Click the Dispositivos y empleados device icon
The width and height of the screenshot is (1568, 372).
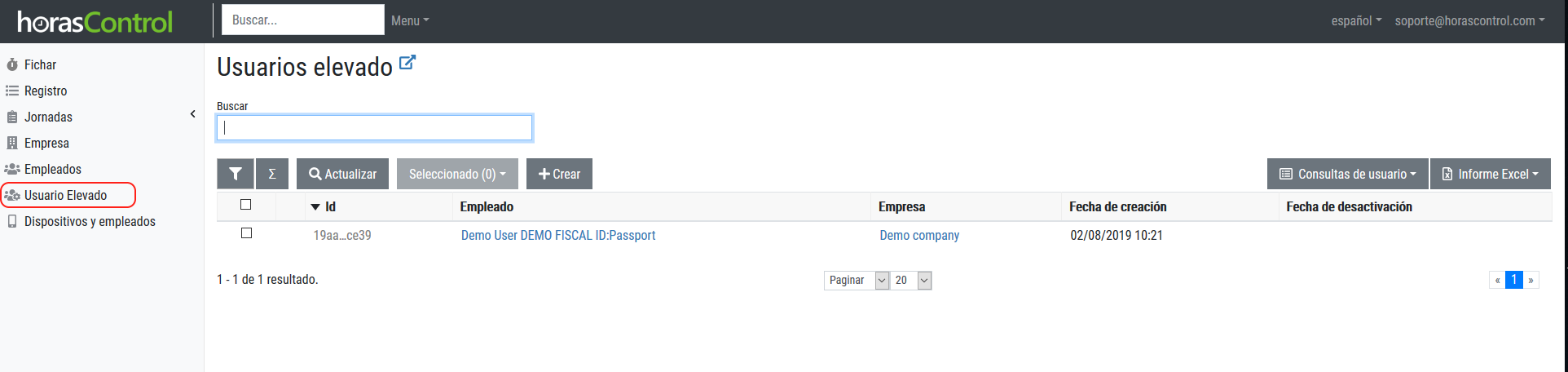point(12,221)
